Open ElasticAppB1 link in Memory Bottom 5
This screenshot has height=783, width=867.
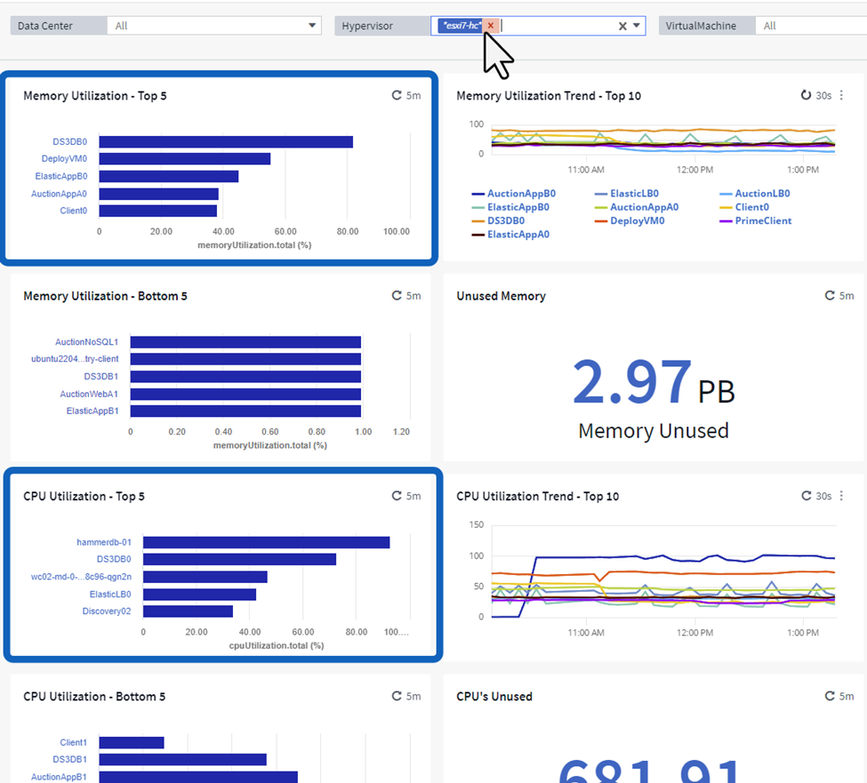(92, 411)
